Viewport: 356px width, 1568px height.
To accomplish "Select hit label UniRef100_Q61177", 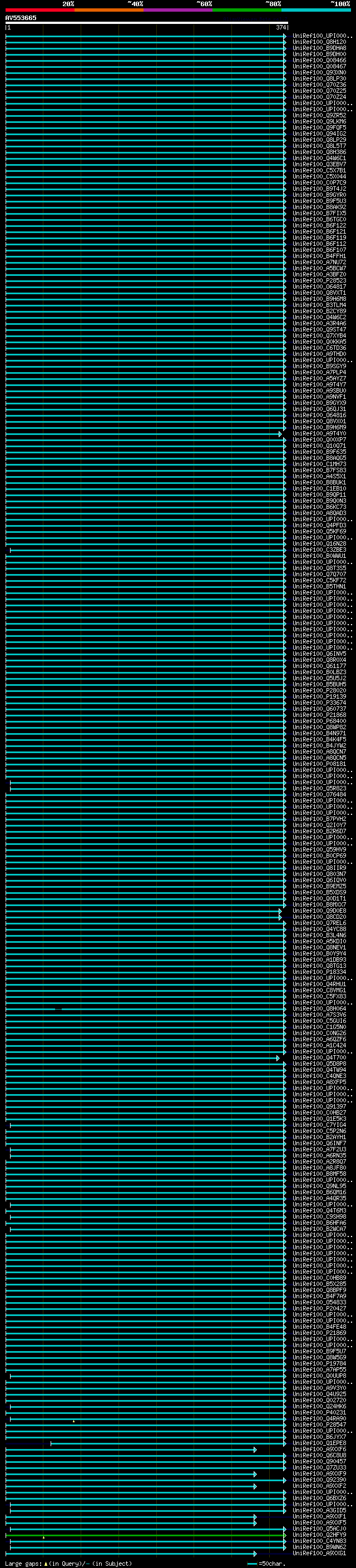I will pos(319,666).
